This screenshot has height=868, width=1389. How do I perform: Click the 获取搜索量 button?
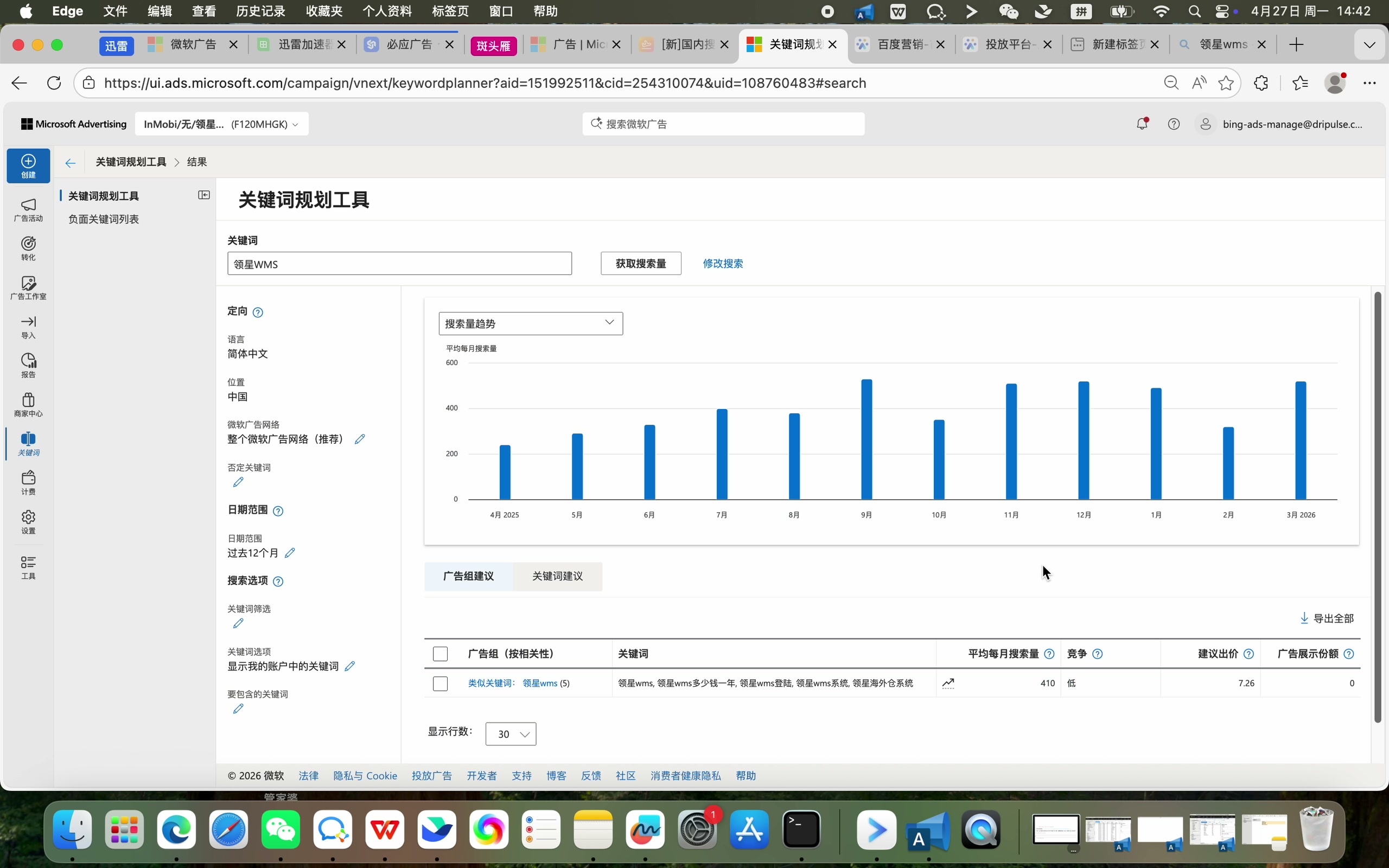click(641, 264)
